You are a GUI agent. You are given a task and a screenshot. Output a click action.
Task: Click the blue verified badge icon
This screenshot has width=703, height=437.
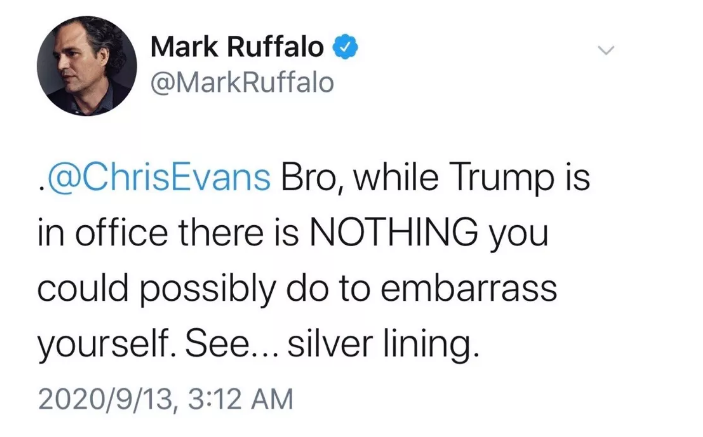tap(345, 47)
